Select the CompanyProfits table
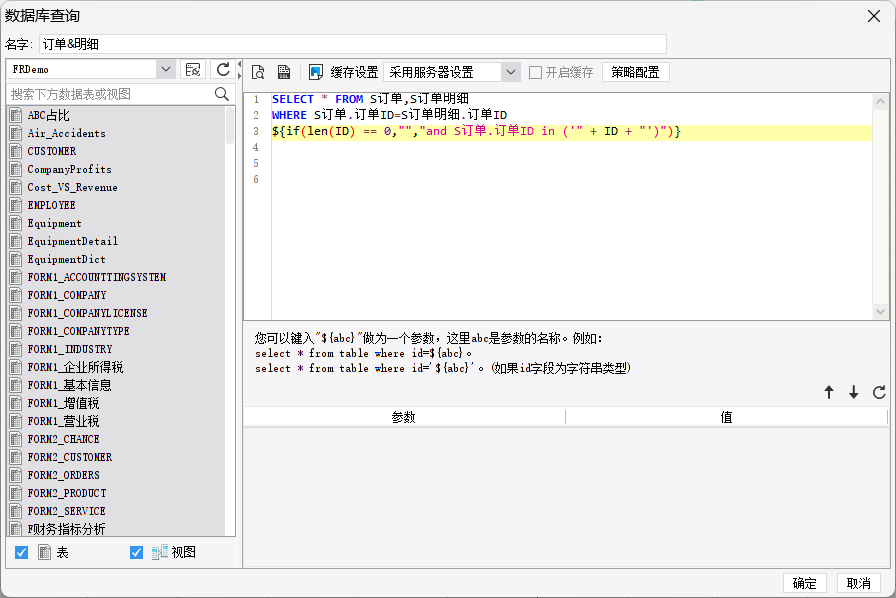The image size is (896, 598). [69, 169]
